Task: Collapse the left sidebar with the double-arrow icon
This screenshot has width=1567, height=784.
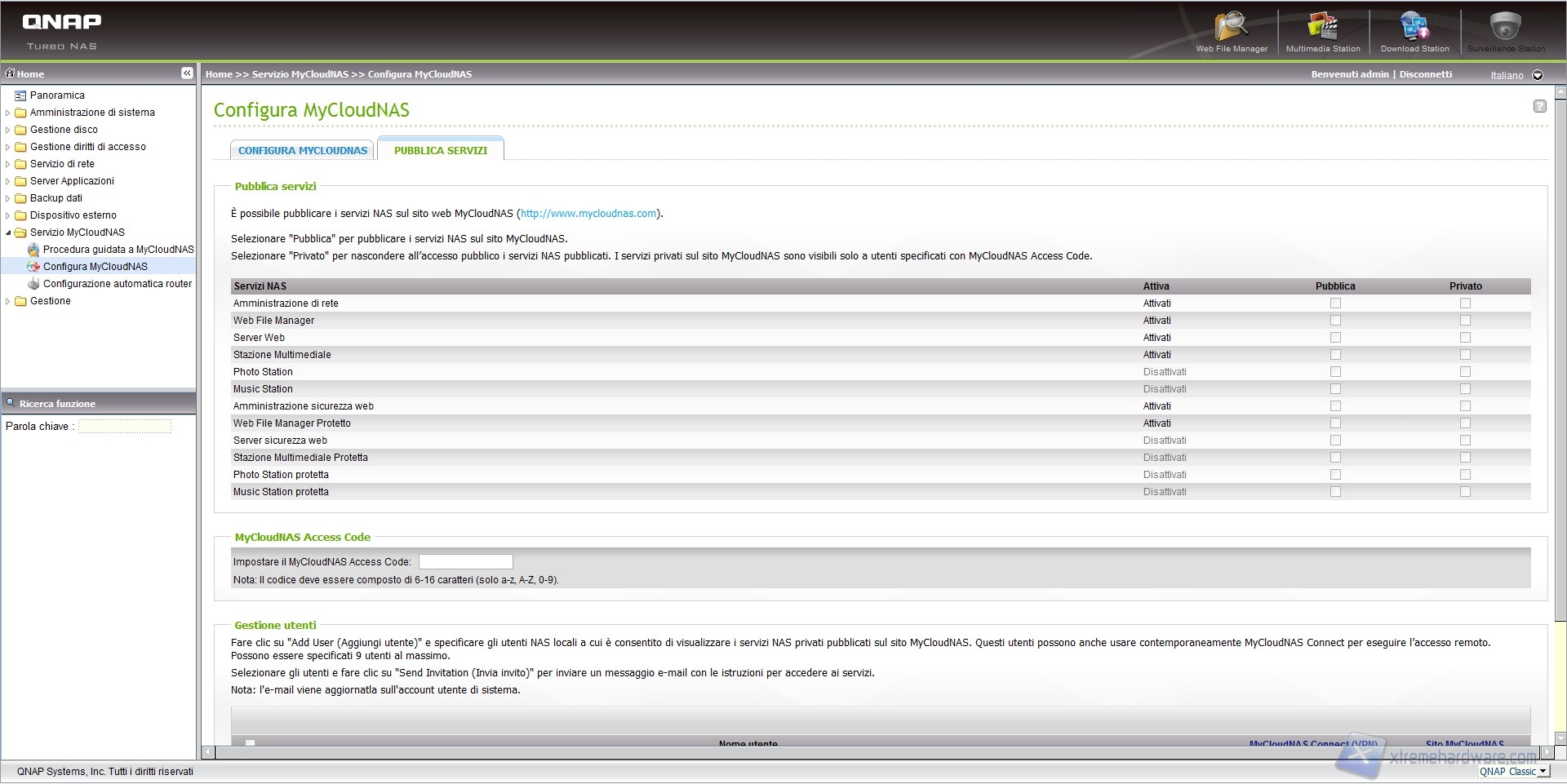Action: tap(187, 73)
